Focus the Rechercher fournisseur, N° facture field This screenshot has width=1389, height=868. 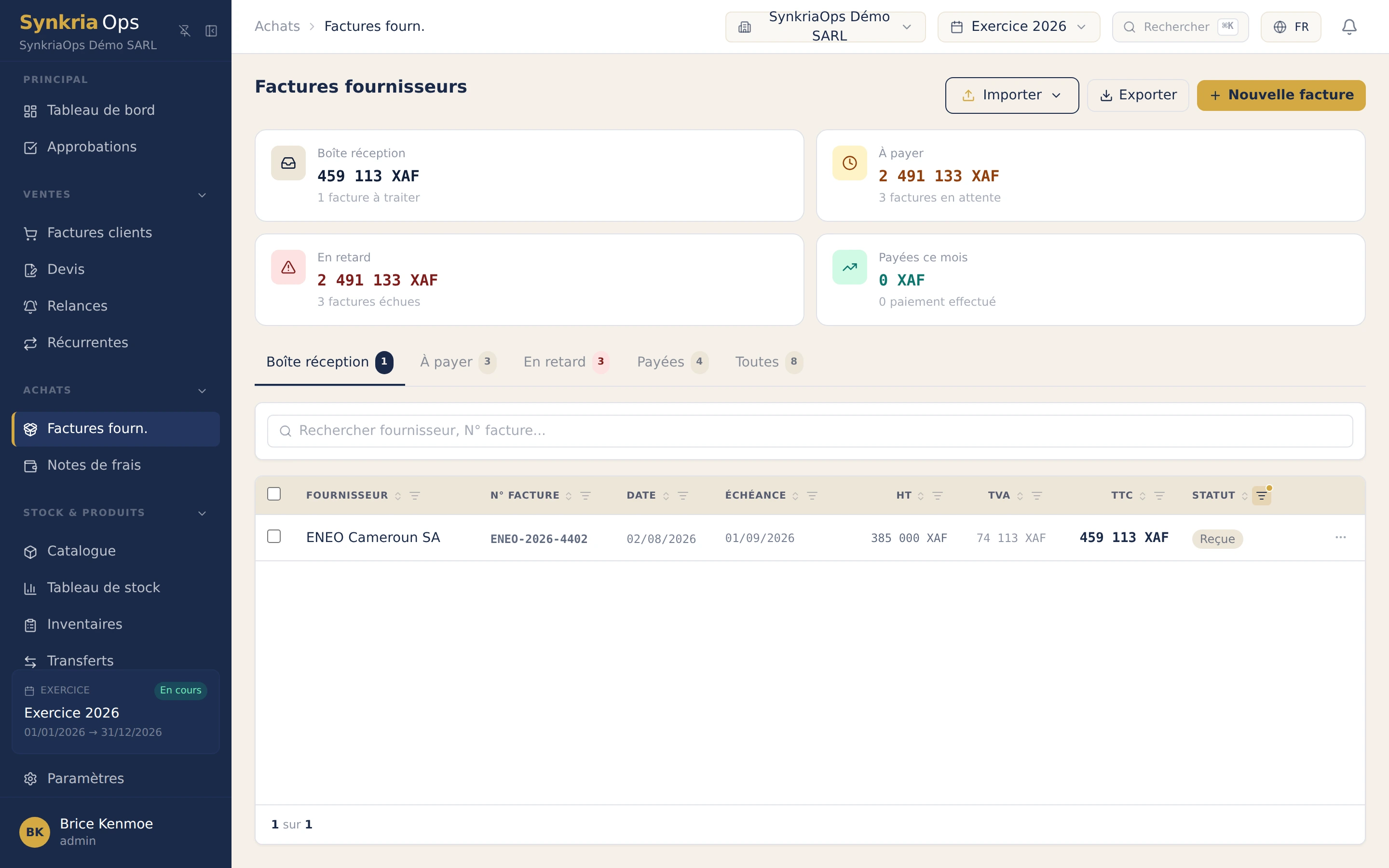point(809,431)
